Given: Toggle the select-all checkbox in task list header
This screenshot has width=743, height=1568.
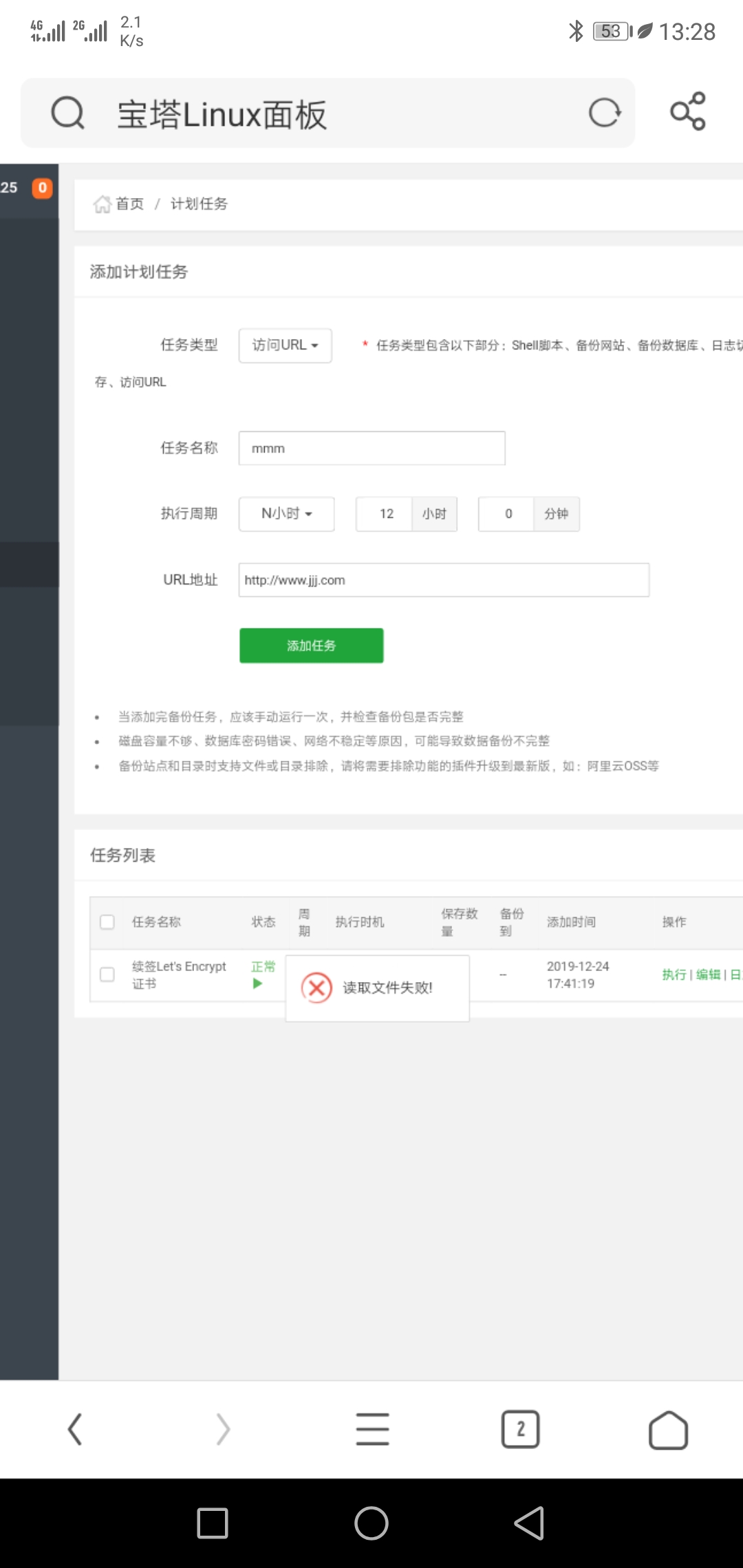Looking at the screenshot, I should 107,922.
